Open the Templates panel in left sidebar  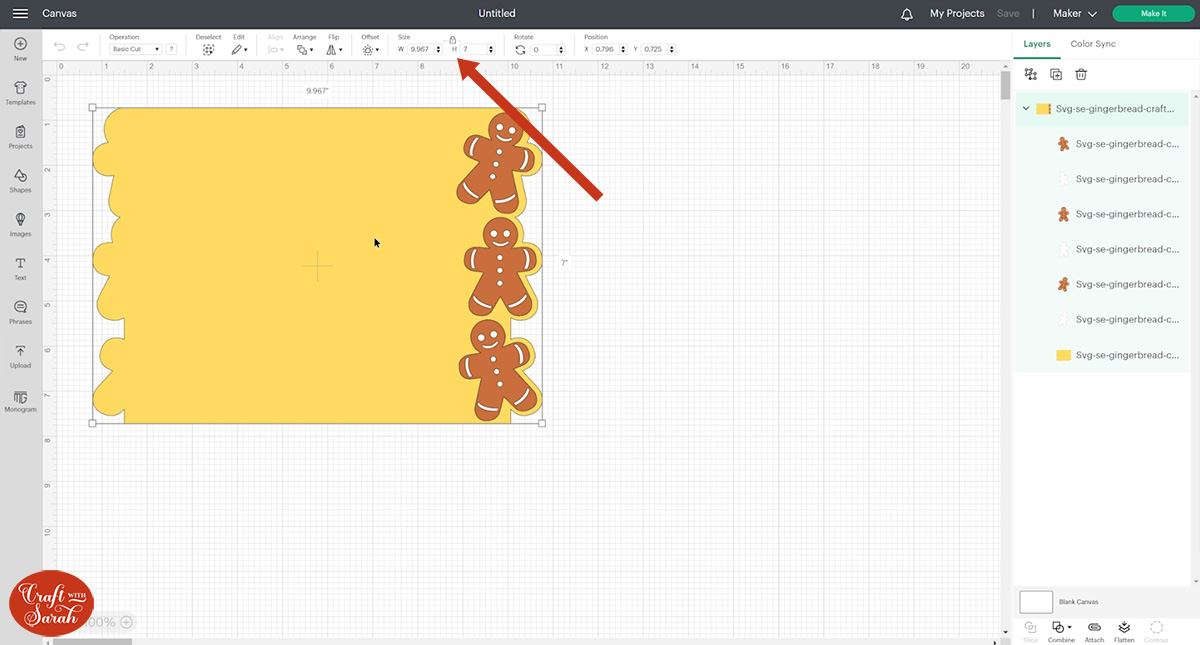[20, 93]
